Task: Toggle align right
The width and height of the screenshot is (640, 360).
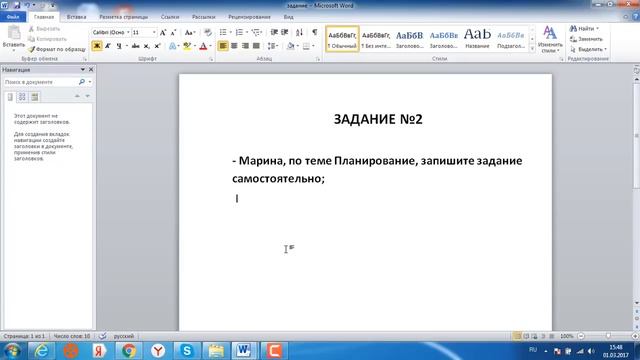Action: (x=245, y=46)
